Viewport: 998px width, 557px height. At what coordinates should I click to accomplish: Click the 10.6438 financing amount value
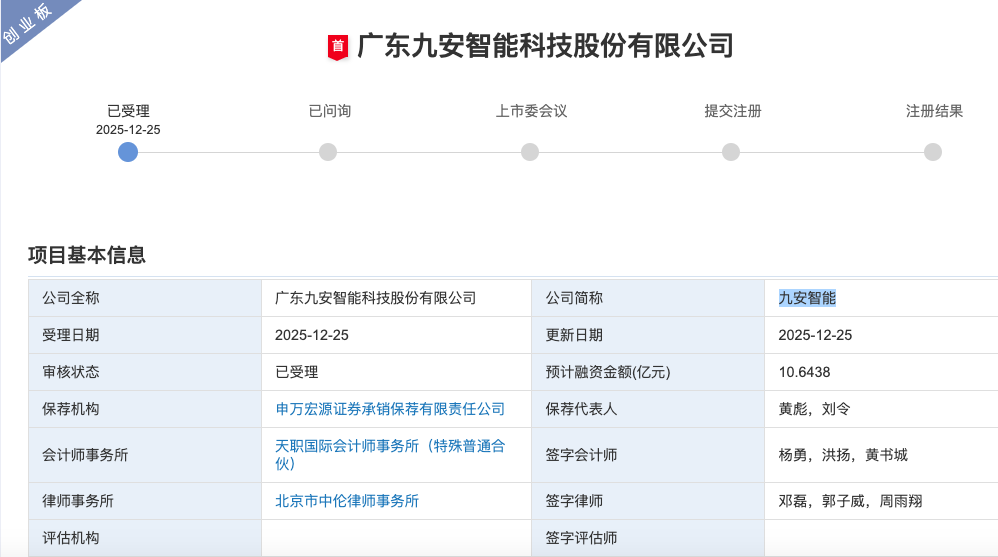click(804, 372)
